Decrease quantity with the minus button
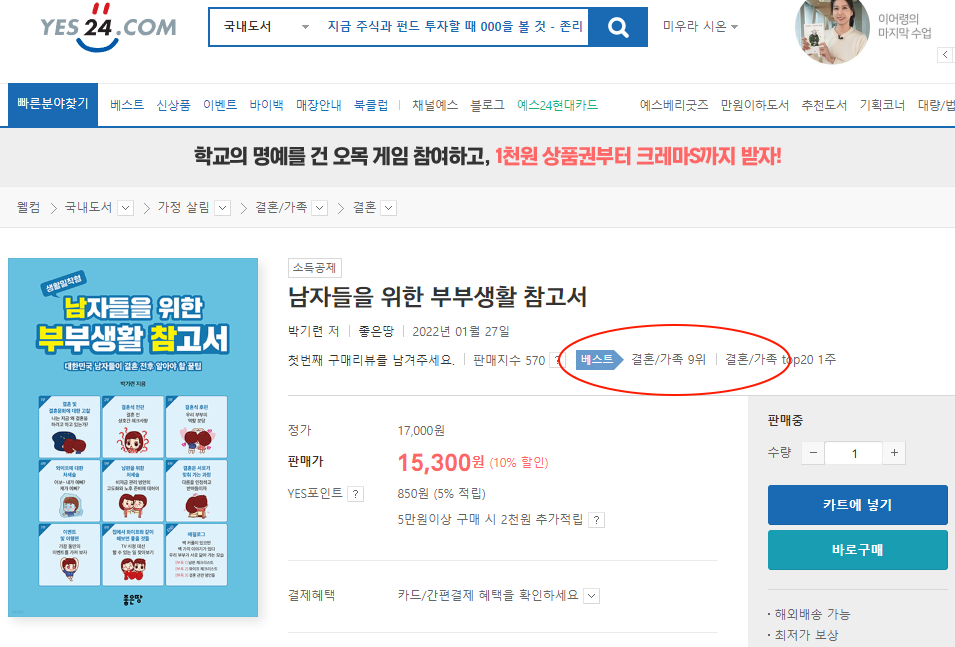The height and width of the screenshot is (647, 955). click(813, 453)
